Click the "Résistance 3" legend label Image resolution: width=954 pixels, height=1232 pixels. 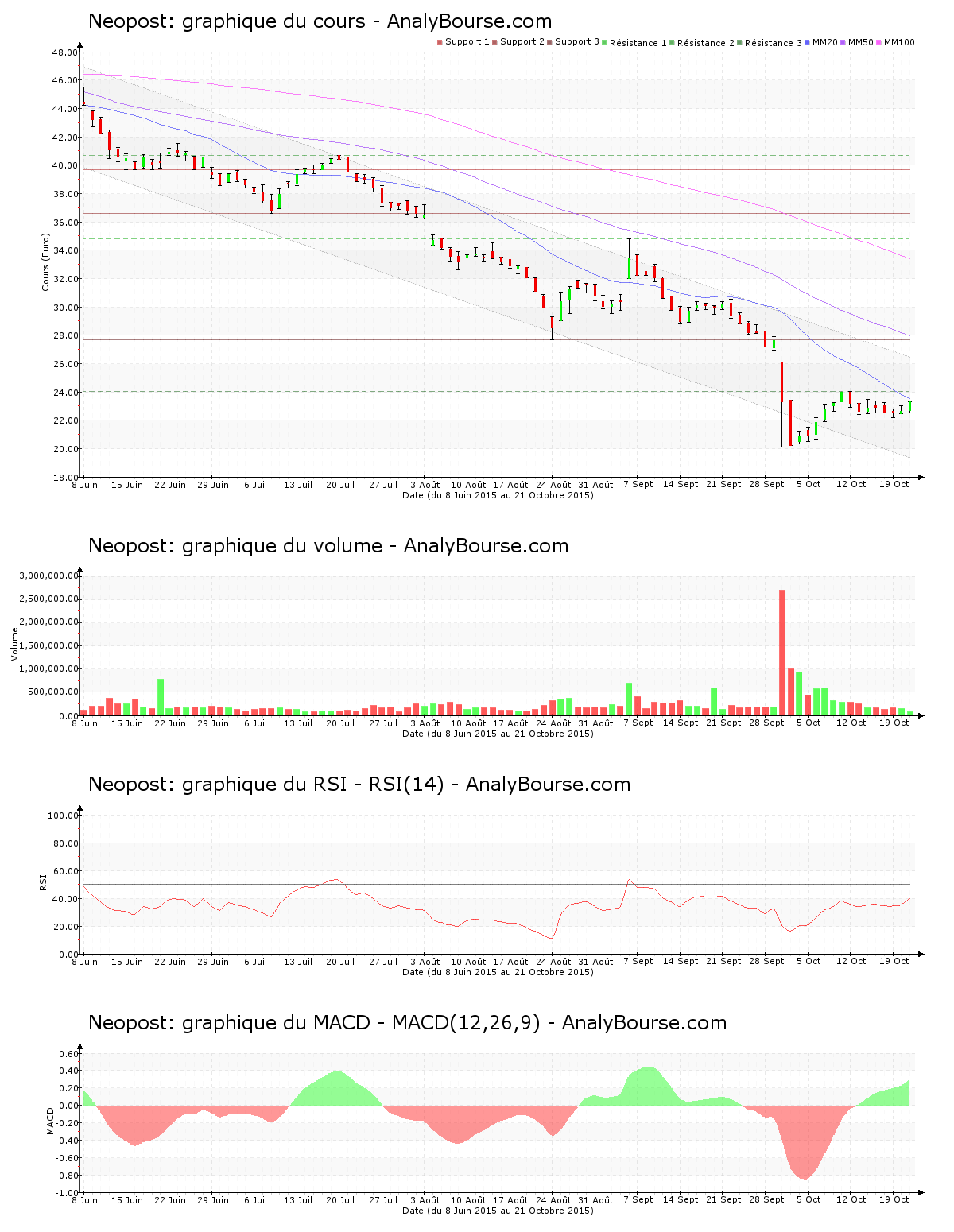point(774,43)
